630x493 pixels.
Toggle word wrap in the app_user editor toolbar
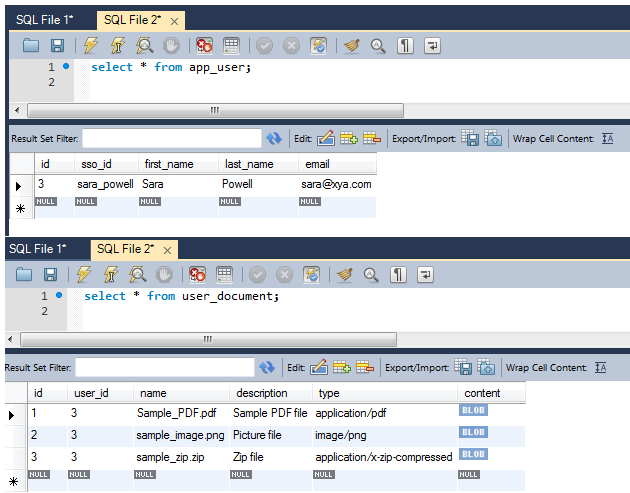[432, 46]
